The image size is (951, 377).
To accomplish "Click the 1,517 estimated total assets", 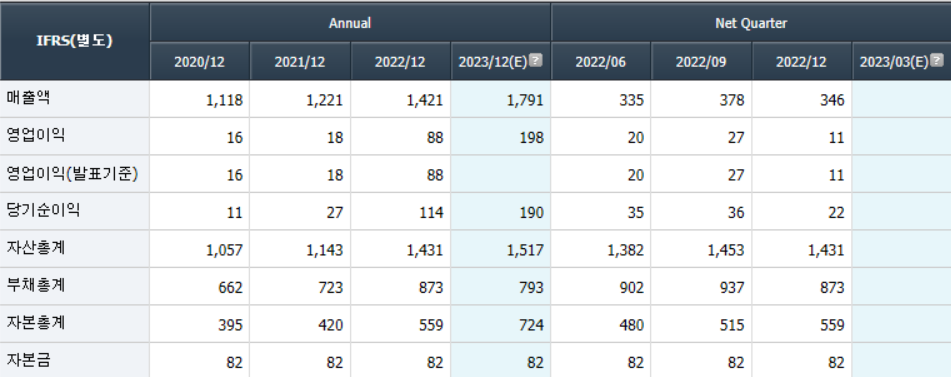I will [525, 251].
